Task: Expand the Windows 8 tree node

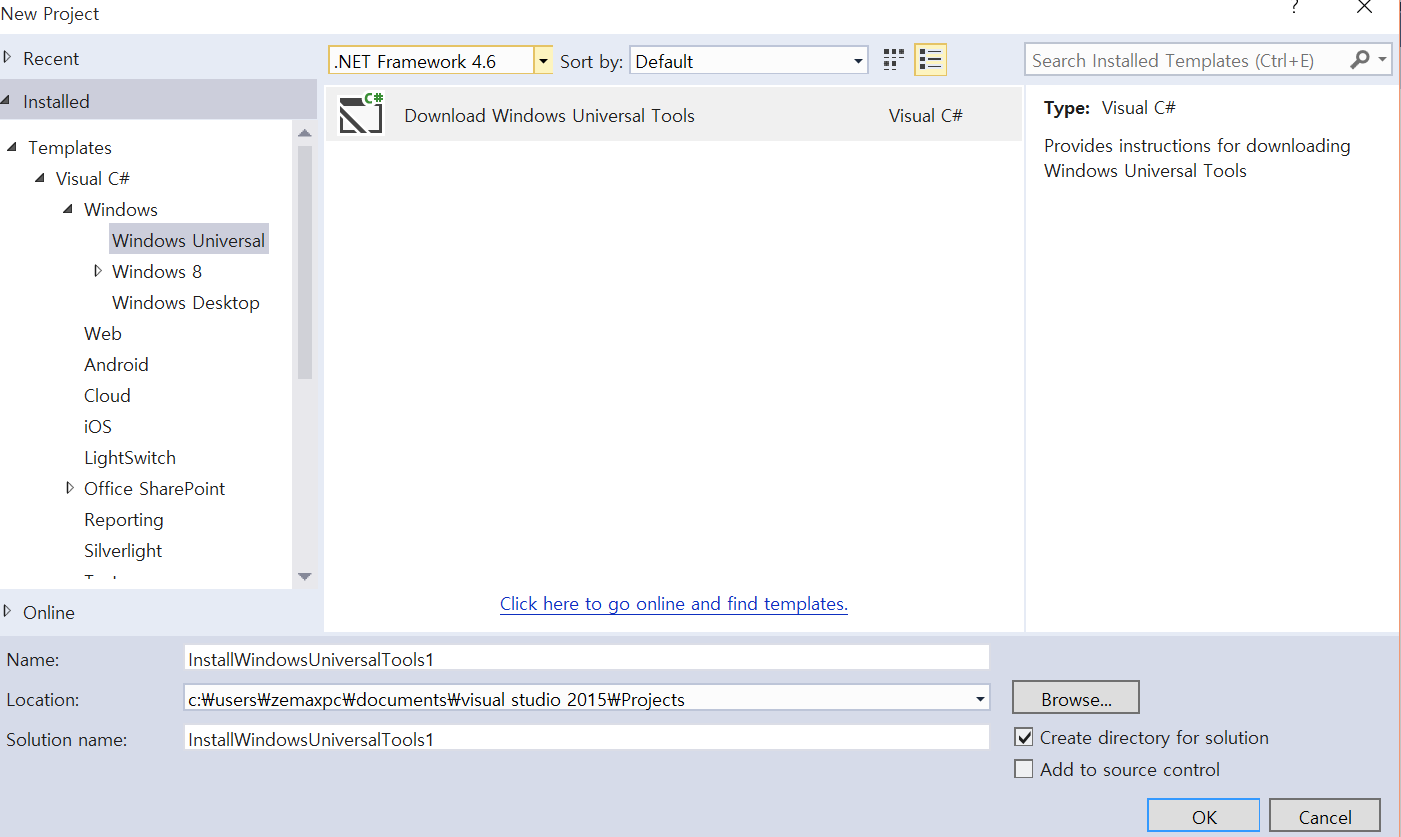Action: [97, 271]
